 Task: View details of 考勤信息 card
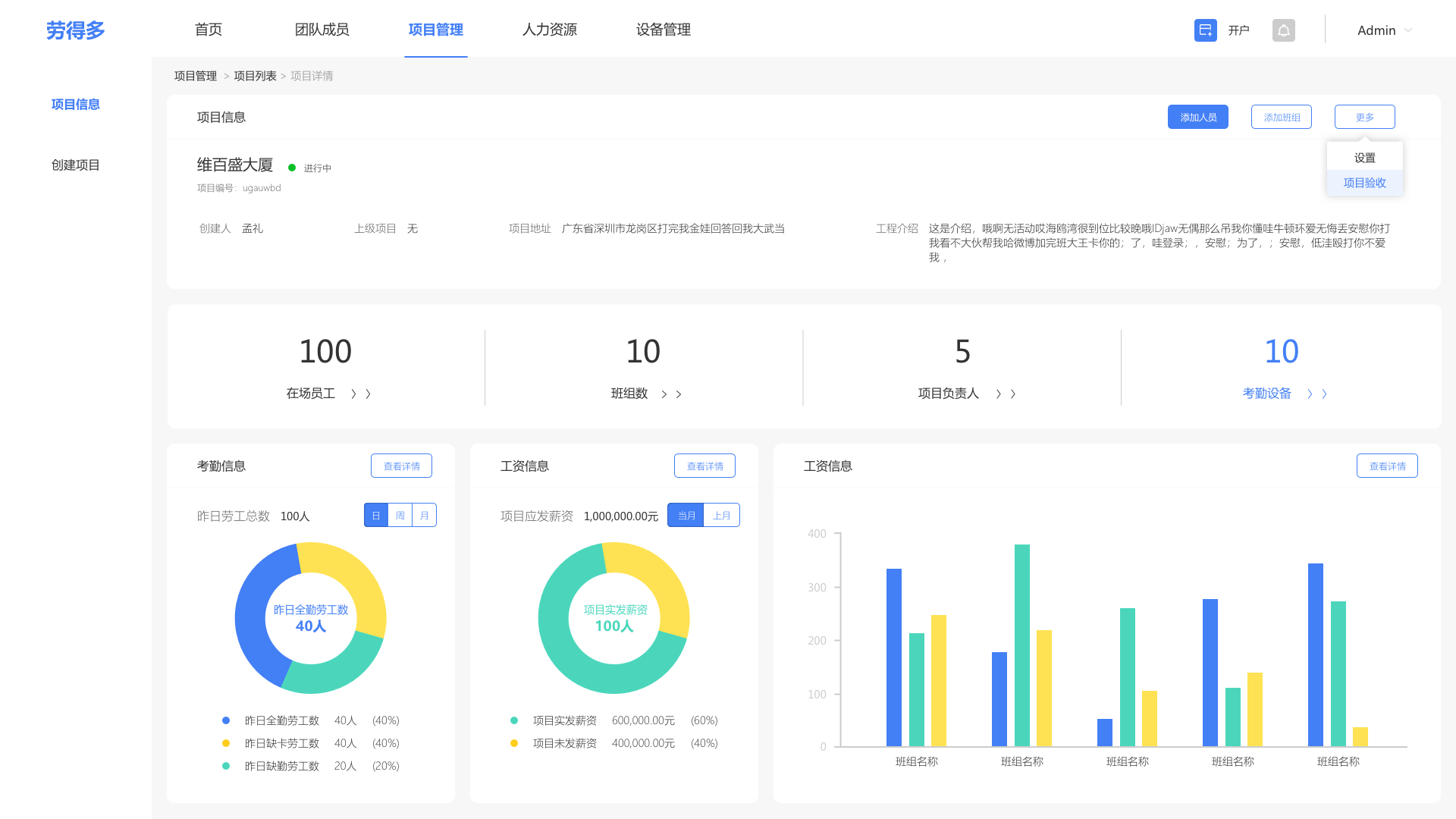tap(401, 466)
